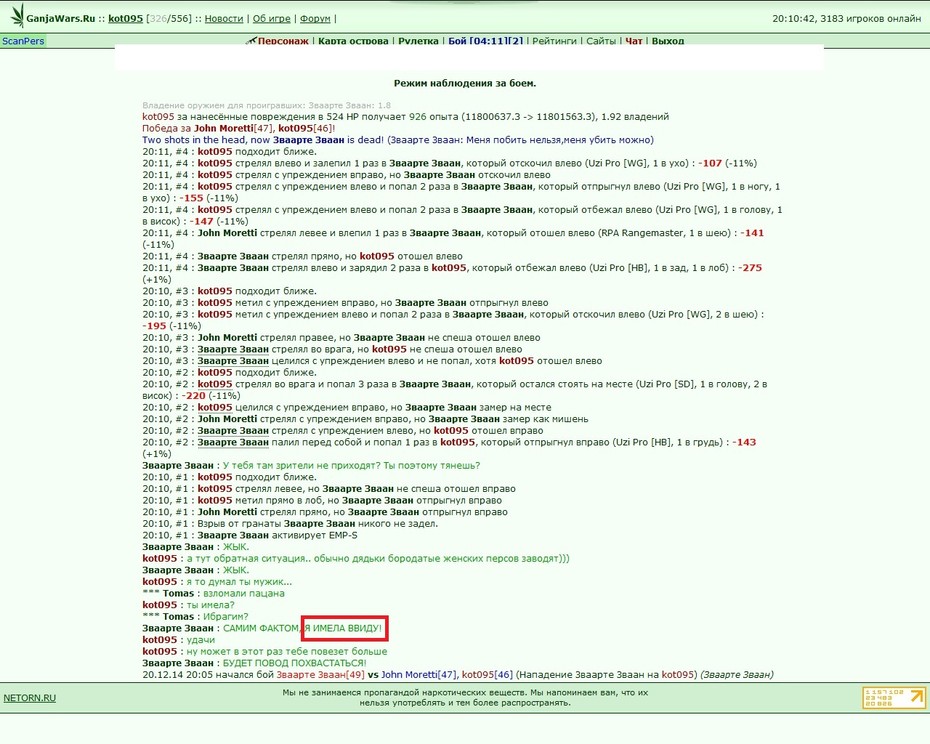
Task: Go to Рулетка page
Action: (x=418, y=41)
